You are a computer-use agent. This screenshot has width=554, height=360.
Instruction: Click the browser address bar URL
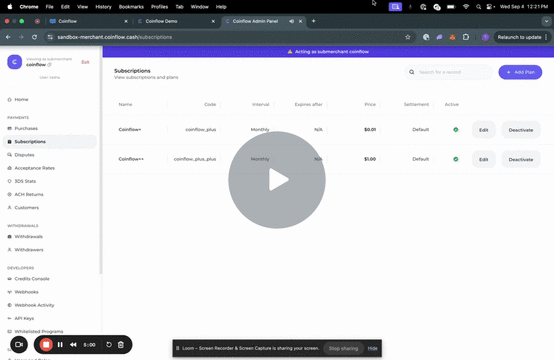114,37
